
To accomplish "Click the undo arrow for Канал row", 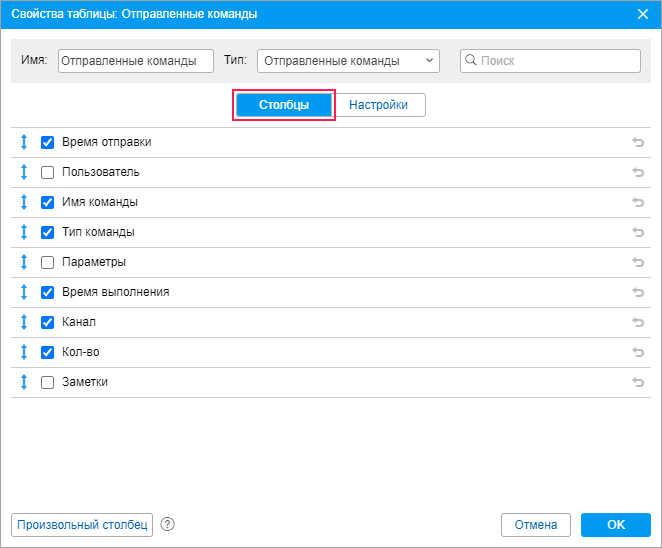I will pos(638,322).
